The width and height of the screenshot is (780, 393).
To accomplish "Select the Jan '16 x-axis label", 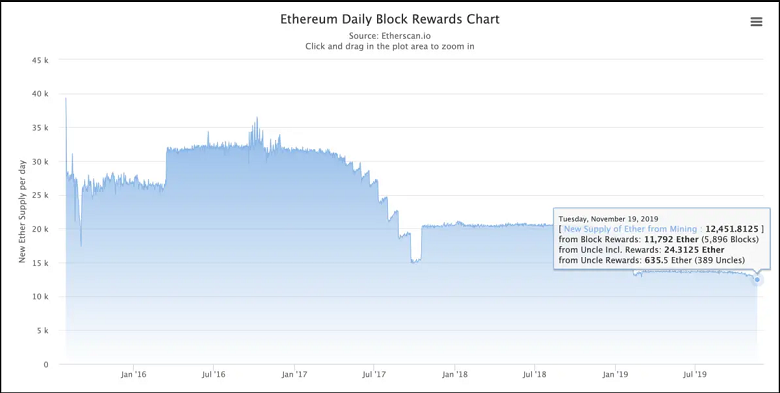I will (133, 374).
